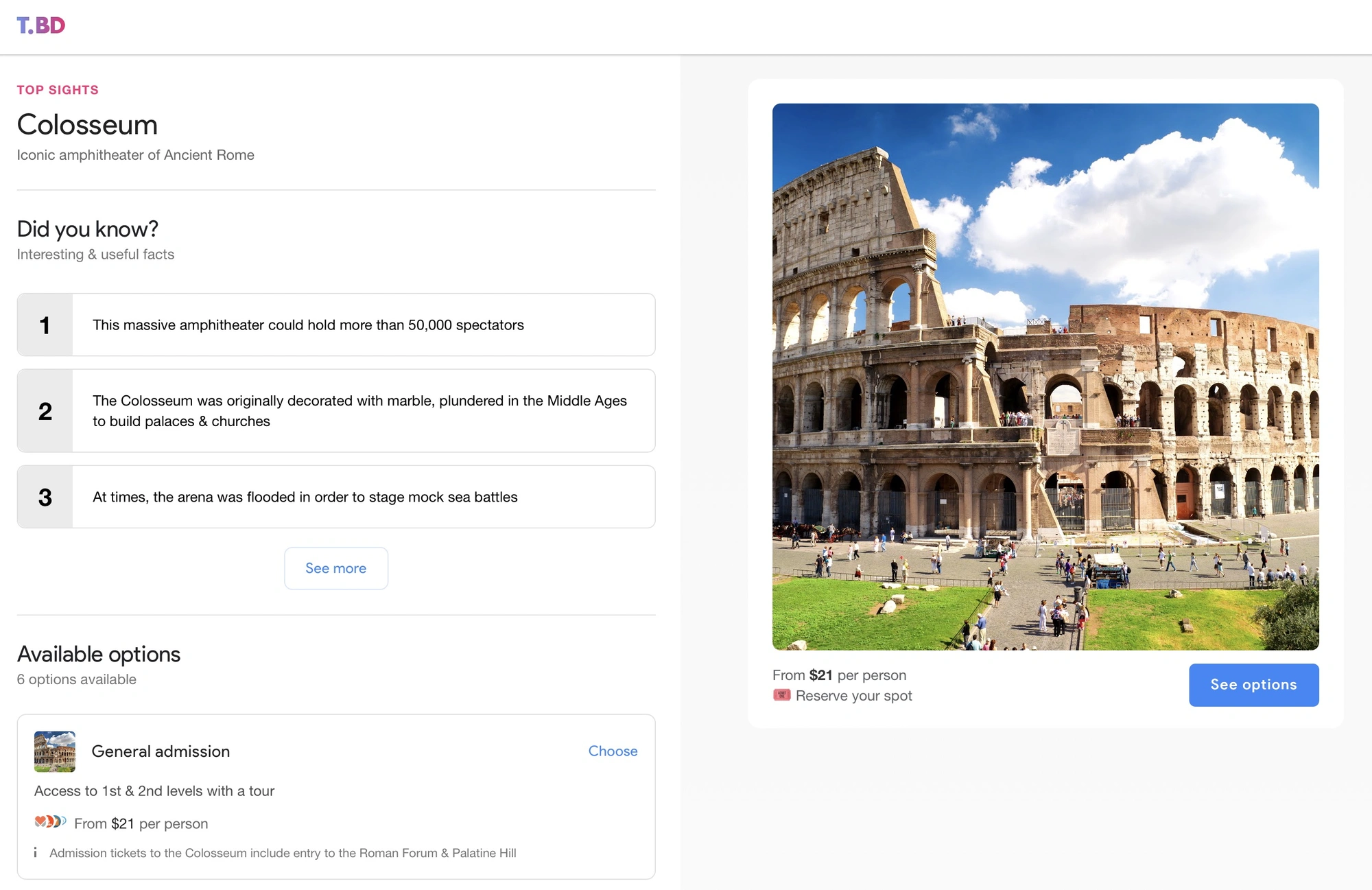The height and width of the screenshot is (890, 1372).
Task: Click the General admission title
Action: click(x=161, y=751)
